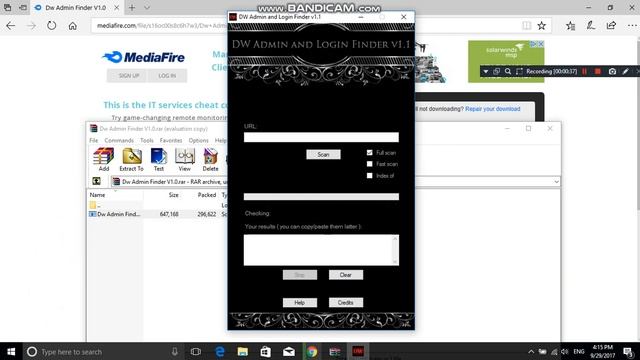
Task: Open File Explorer from the taskbar
Action: click(242, 351)
